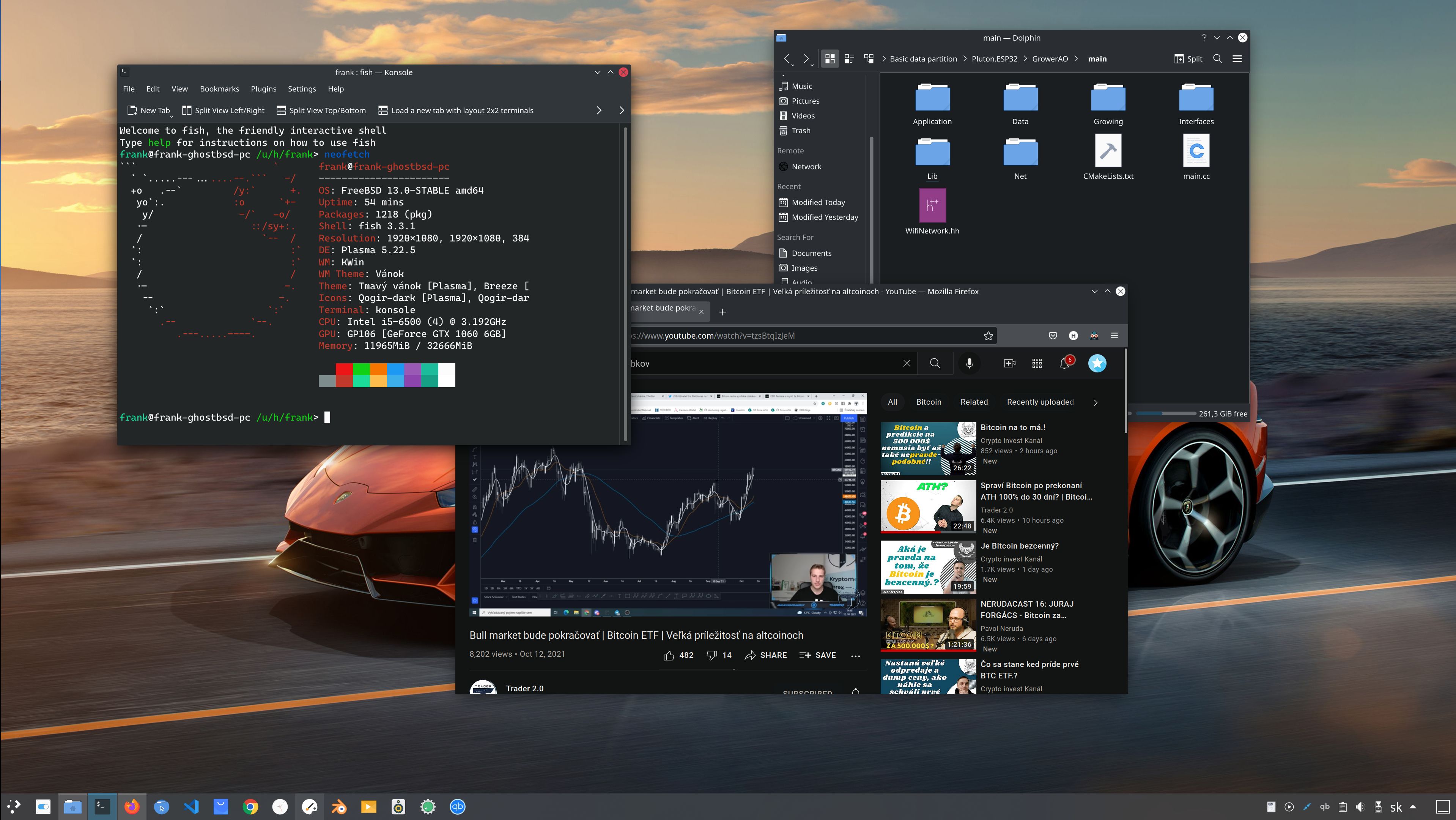Open a new Firefox tab
Screen dimensions: 1456x820
tap(722, 312)
